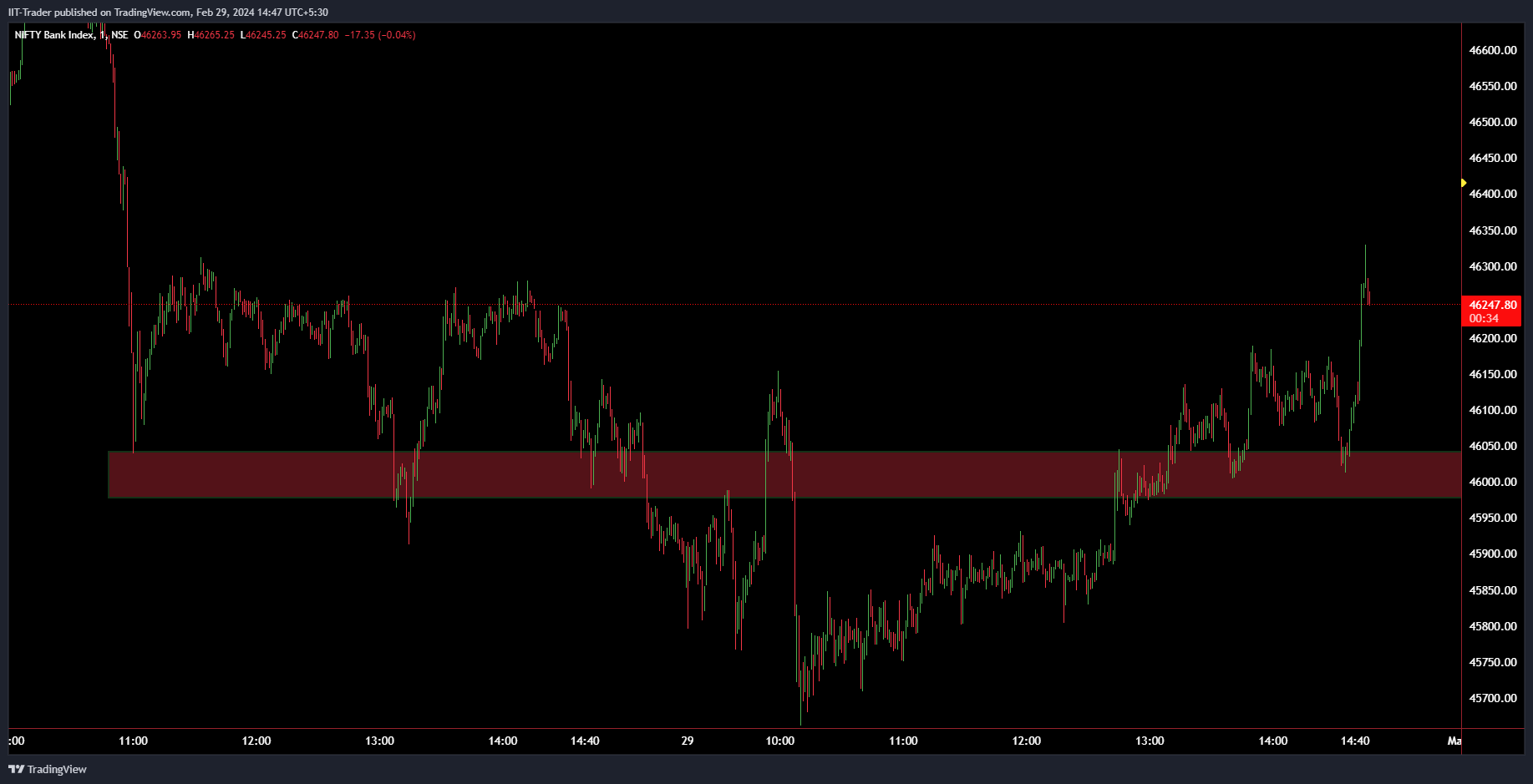Click the 46550.00 price axis label

pyautogui.click(x=1492, y=86)
